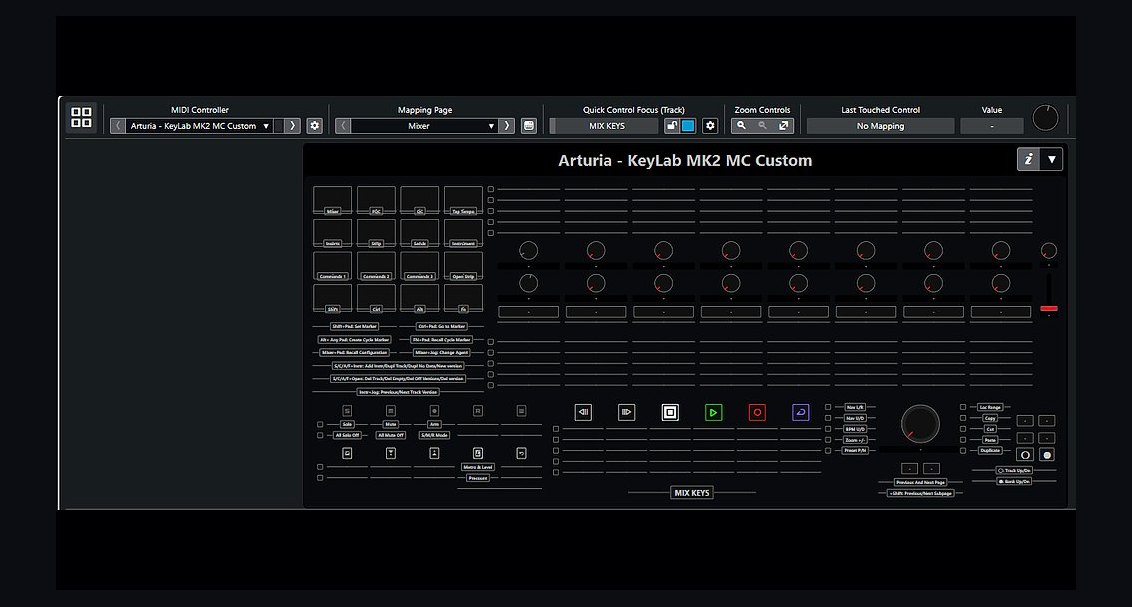This screenshot has width=1132, height=607.
Task: Go to previous MIDI controller arrow
Action: 118,126
